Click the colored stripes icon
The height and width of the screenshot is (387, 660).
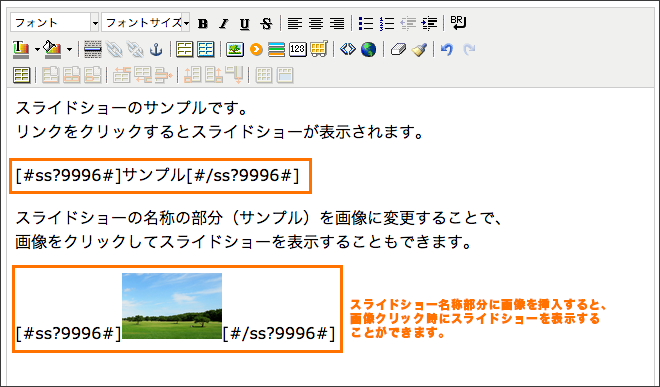tap(277, 50)
